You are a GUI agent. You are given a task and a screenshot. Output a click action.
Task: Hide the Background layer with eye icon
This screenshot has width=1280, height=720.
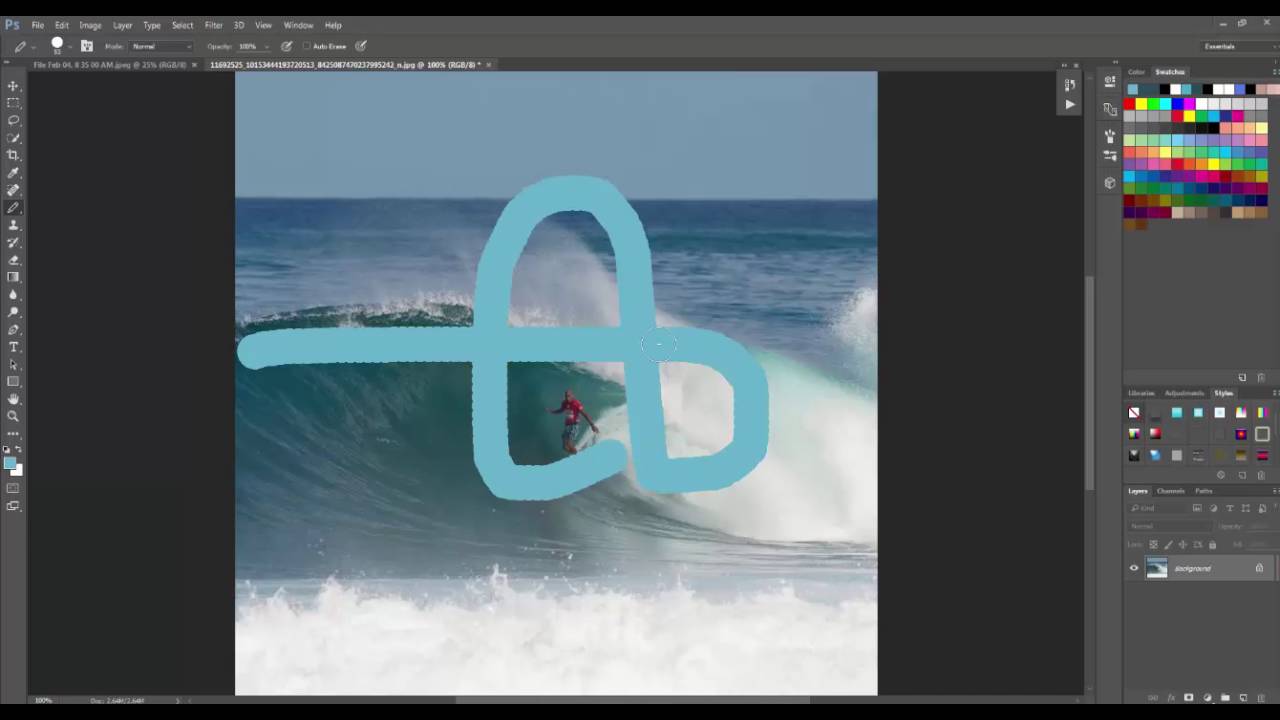(x=1134, y=568)
